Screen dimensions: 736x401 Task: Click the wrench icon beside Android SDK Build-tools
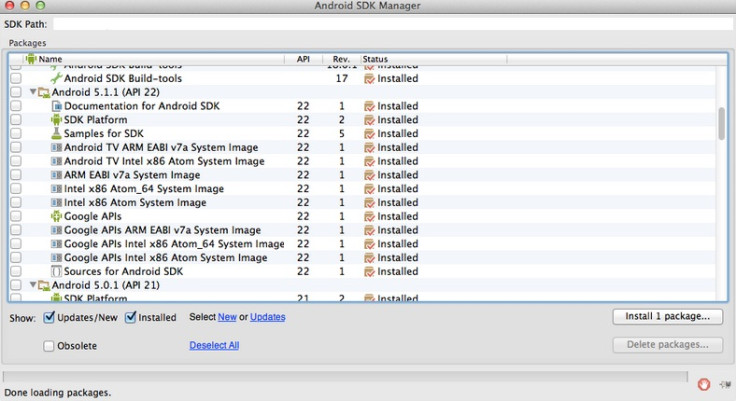[x=56, y=78]
